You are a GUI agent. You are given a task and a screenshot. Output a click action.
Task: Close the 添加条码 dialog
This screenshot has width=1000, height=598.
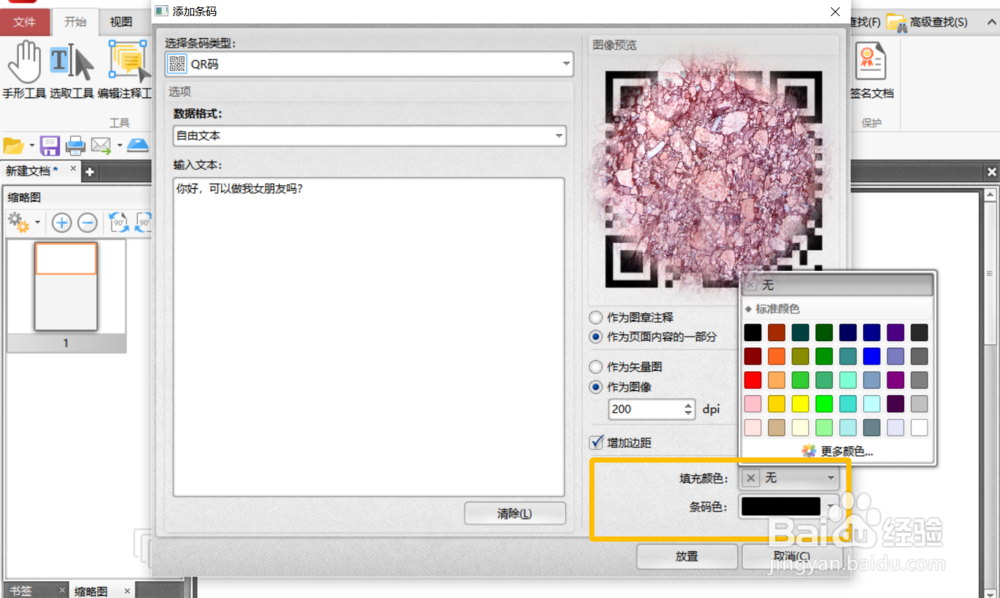[835, 11]
